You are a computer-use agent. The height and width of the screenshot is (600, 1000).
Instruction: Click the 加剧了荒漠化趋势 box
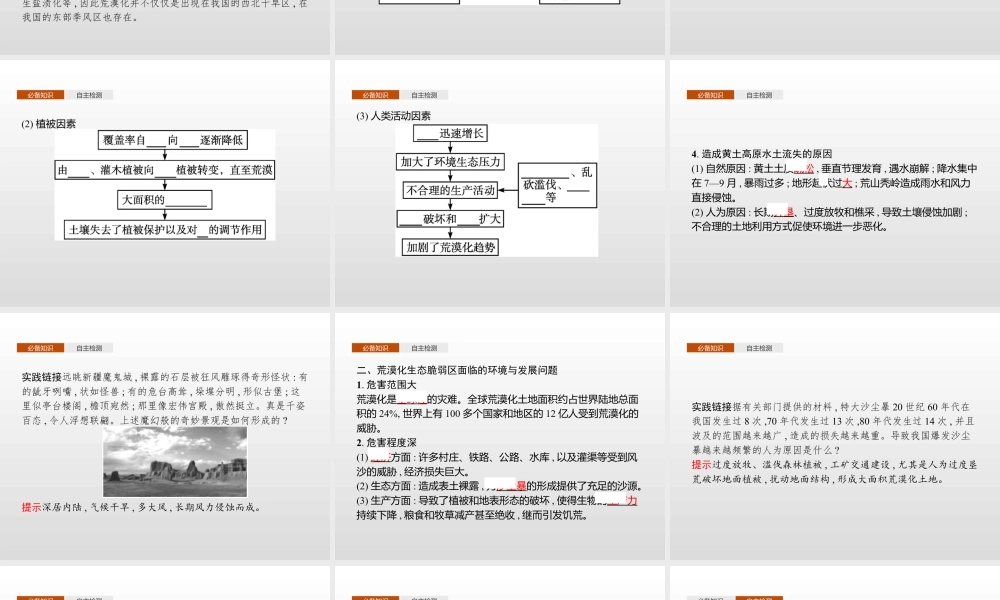449,245
